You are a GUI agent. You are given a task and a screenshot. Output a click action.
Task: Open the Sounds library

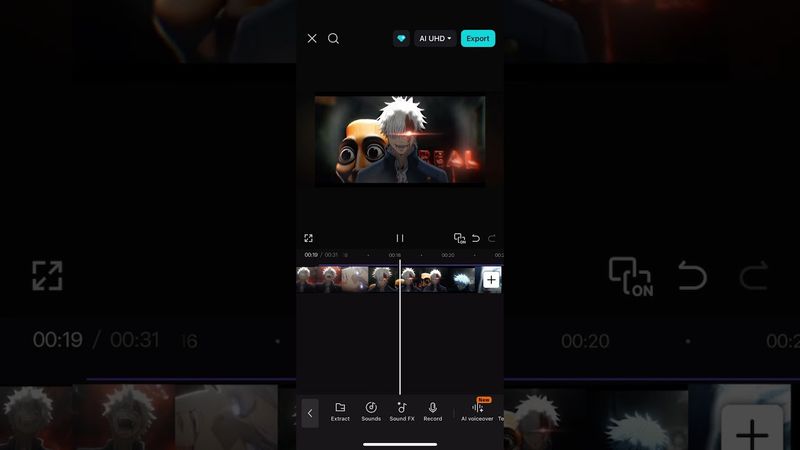click(371, 411)
